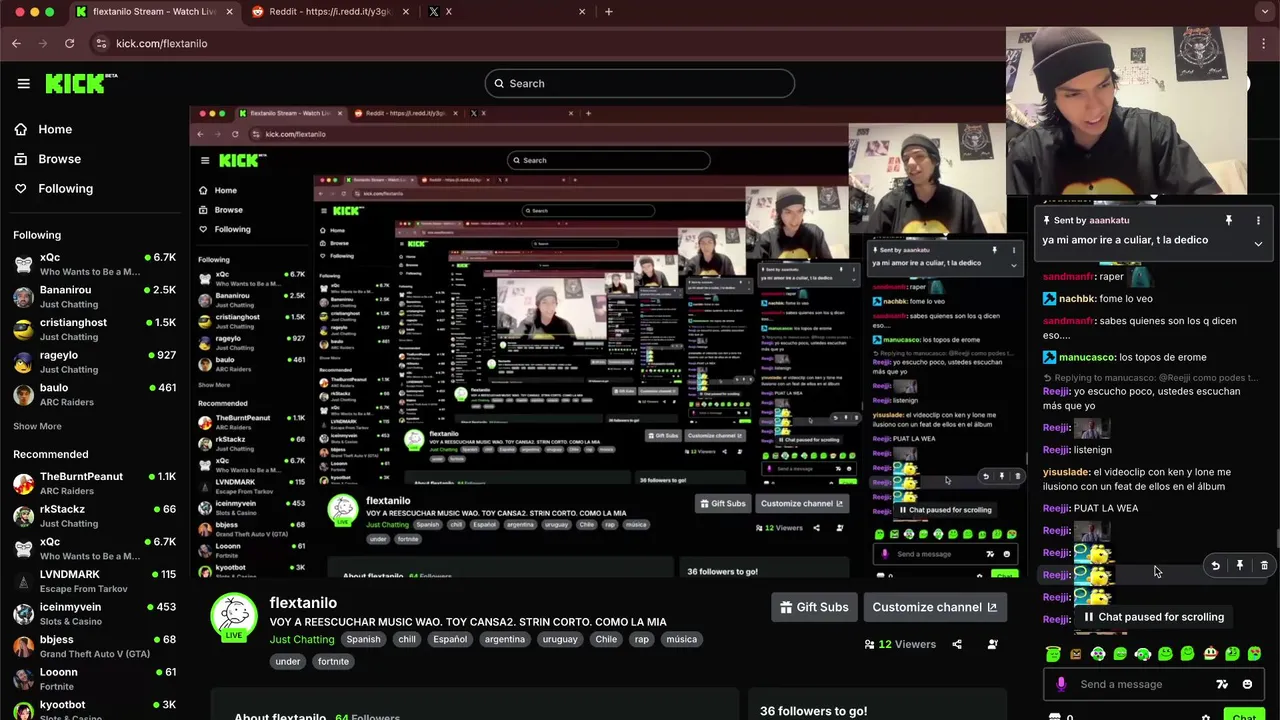Unpin the message sent by aaankatu
The height and width of the screenshot is (720, 1280).
pos(1229,220)
